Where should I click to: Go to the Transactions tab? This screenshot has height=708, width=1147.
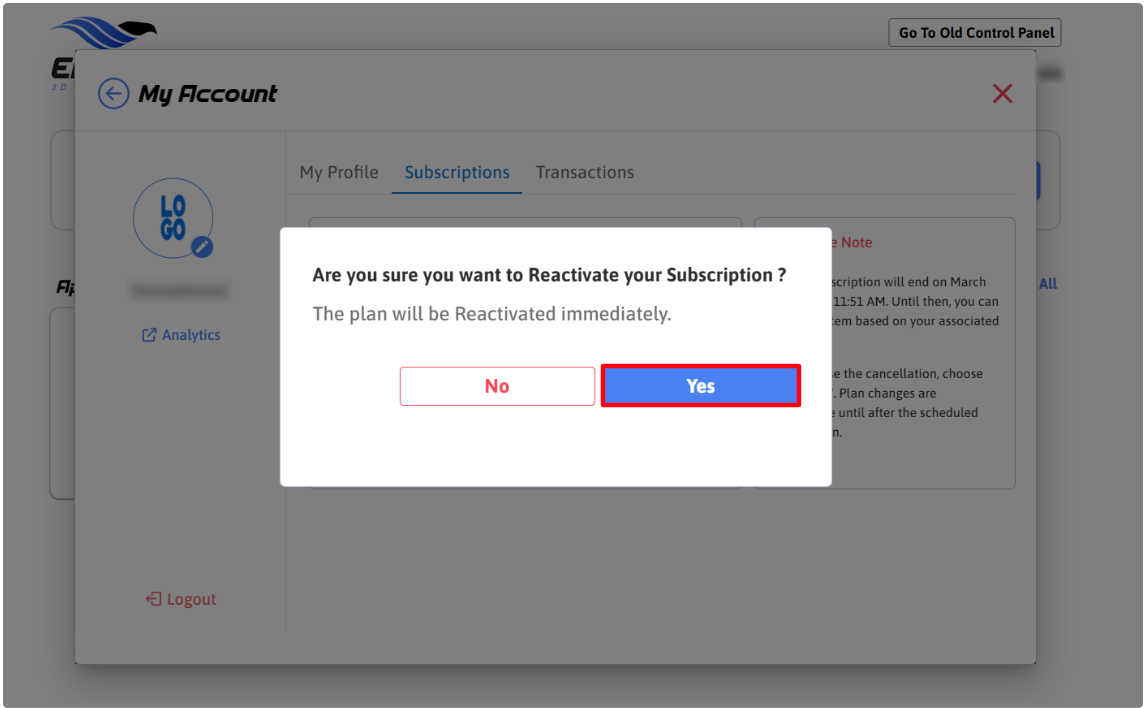(585, 172)
